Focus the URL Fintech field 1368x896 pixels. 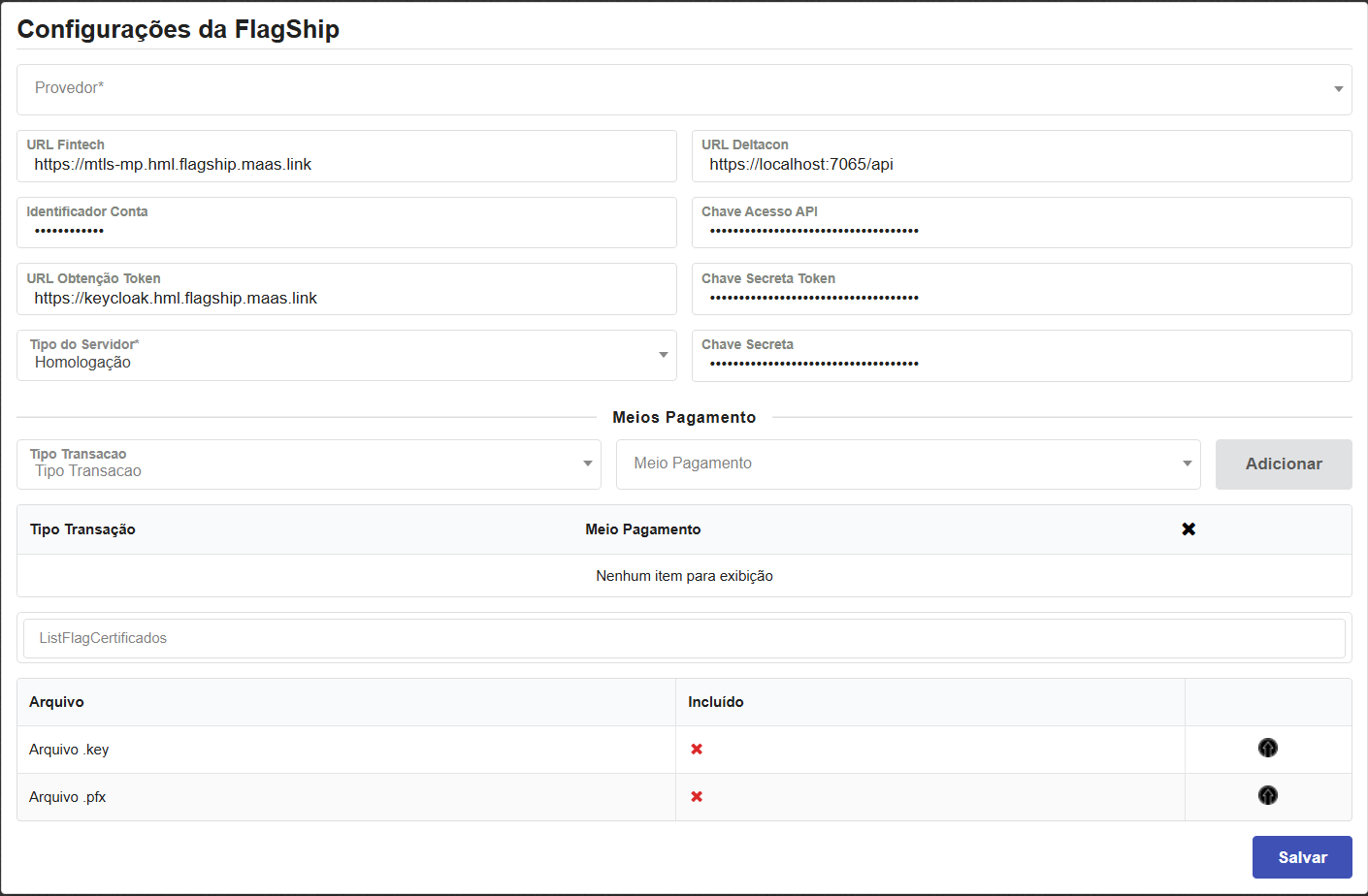(x=347, y=165)
